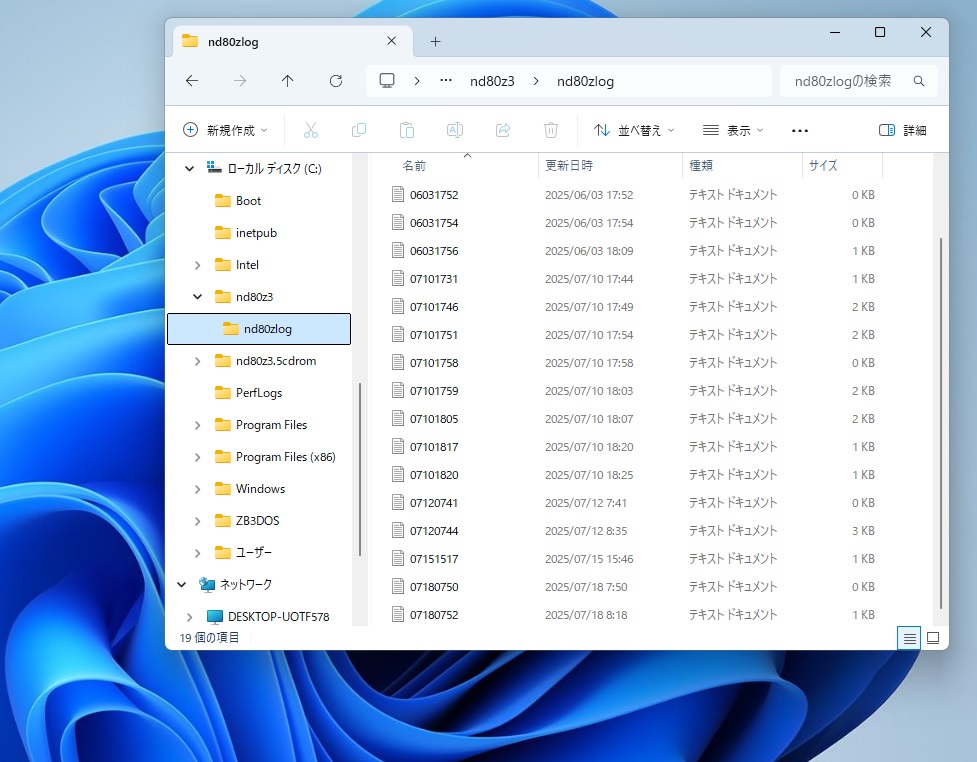The height and width of the screenshot is (762, 977).
Task: Click the forward navigation arrow
Action: click(x=240, y=81)
